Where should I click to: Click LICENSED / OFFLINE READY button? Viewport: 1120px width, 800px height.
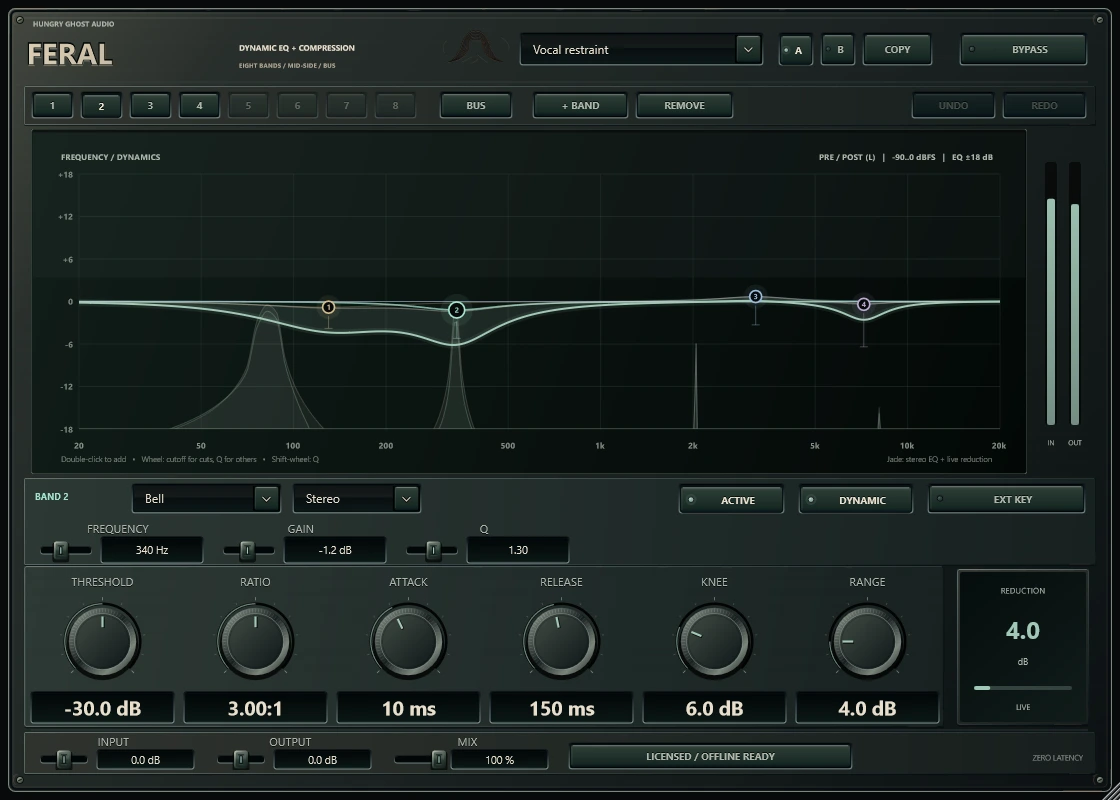(710, 756)
